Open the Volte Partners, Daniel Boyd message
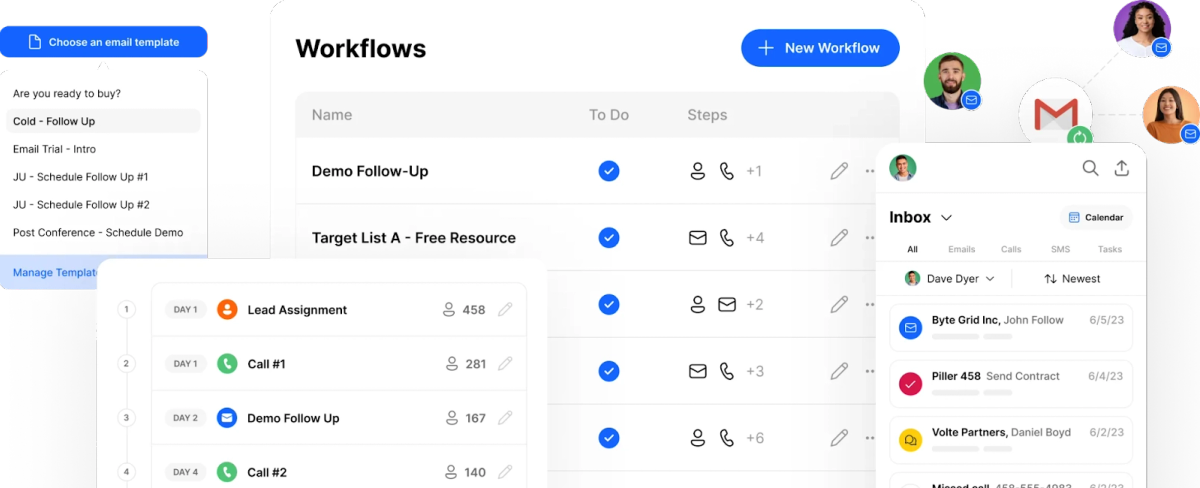Viewport: 1200px width, 488px height. pyautogui.click(x=1010, y=440)
